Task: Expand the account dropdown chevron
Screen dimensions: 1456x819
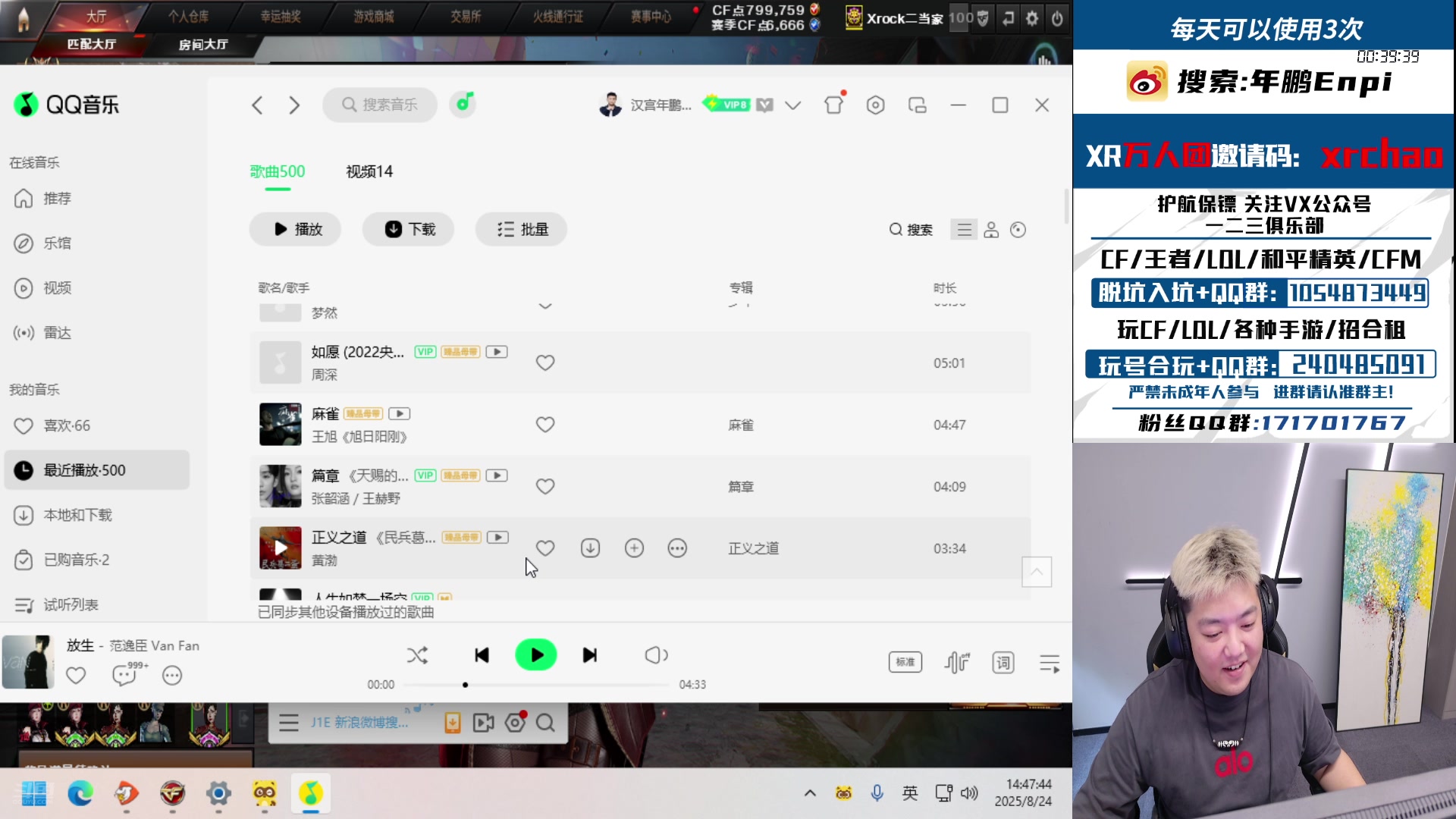Action: (792, 105)
